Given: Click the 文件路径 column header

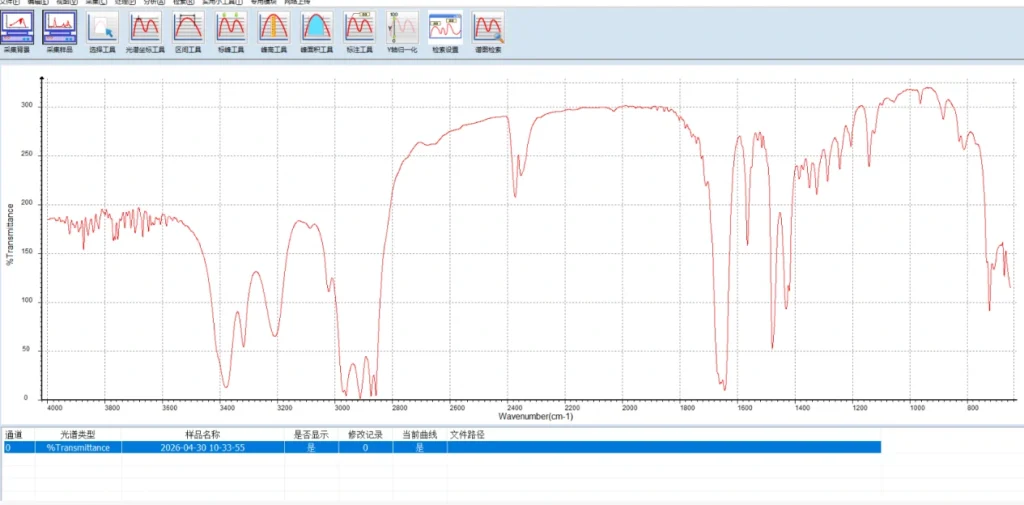Looking at the screenshot, I should click(467, 434).
